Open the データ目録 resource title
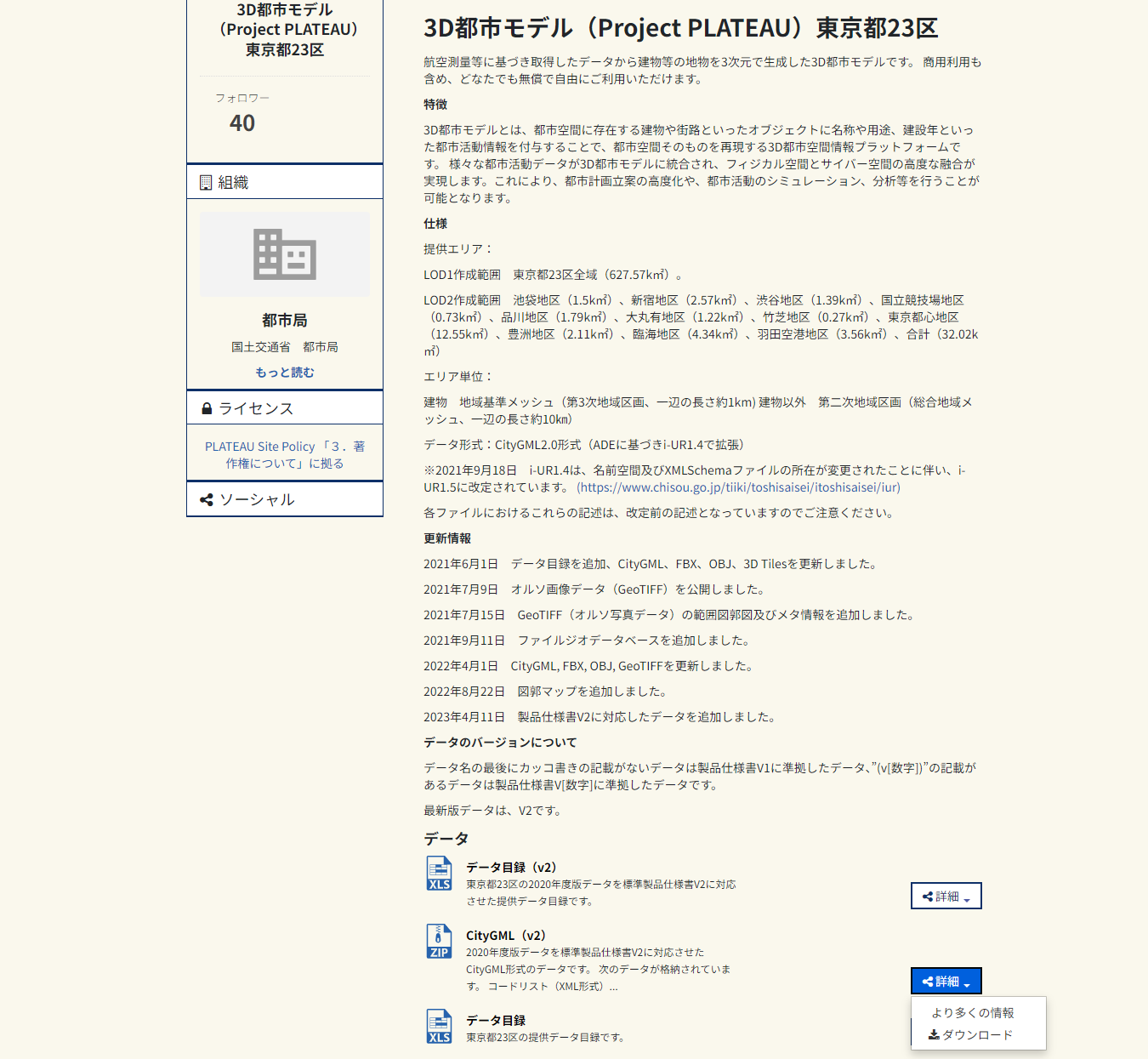 (496, 1020)
